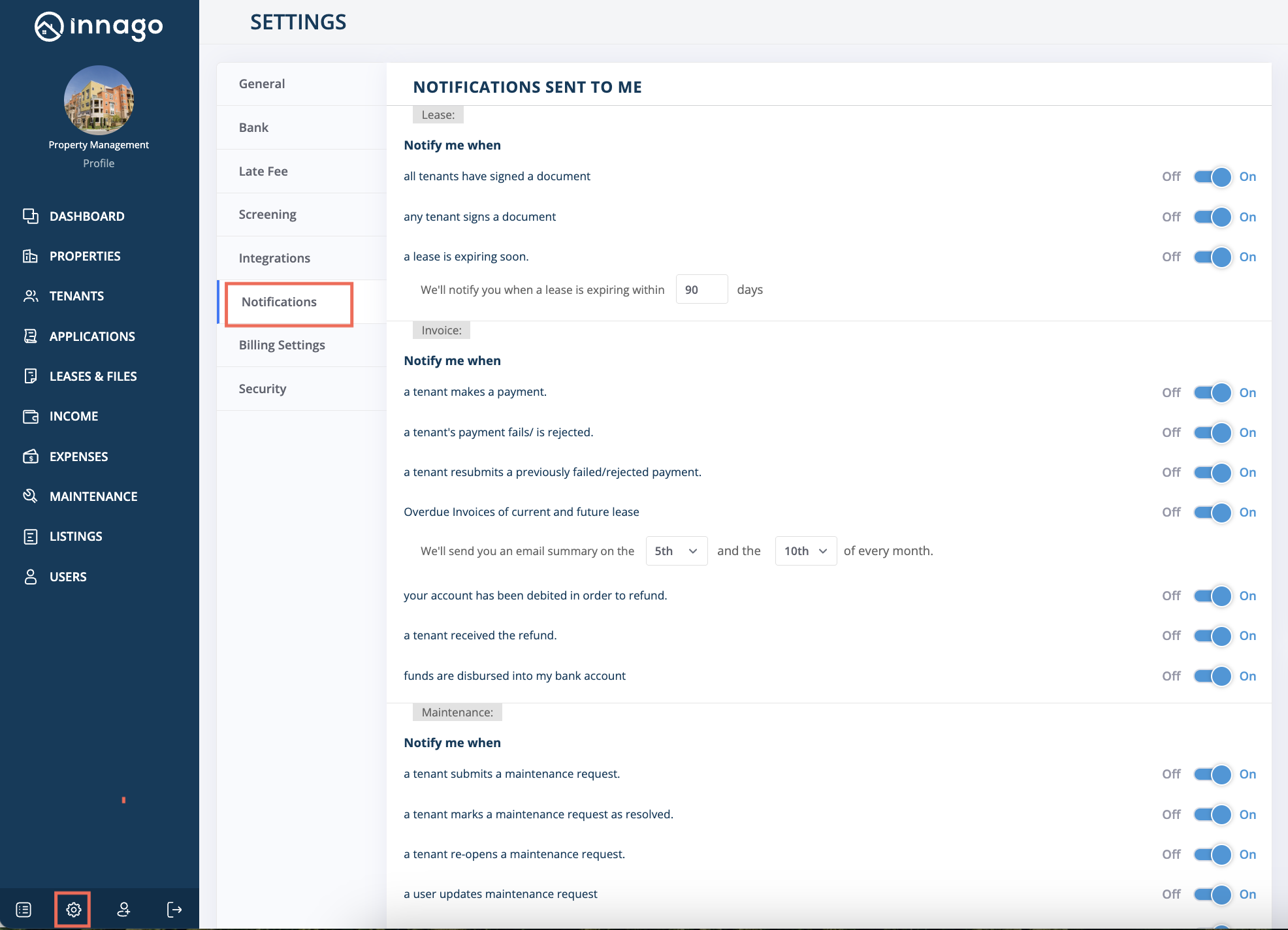Toggle 'a tenant submits a maintenance request' switch
This screenshot has height=930, width=1288.
click(x=1212, y=774)
